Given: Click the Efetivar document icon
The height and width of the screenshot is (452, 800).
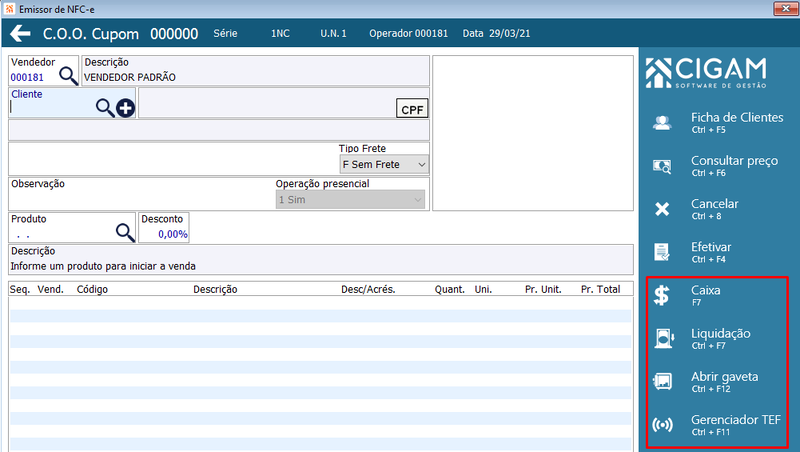Looking at the screenshot, I should (x=662, y=252).
